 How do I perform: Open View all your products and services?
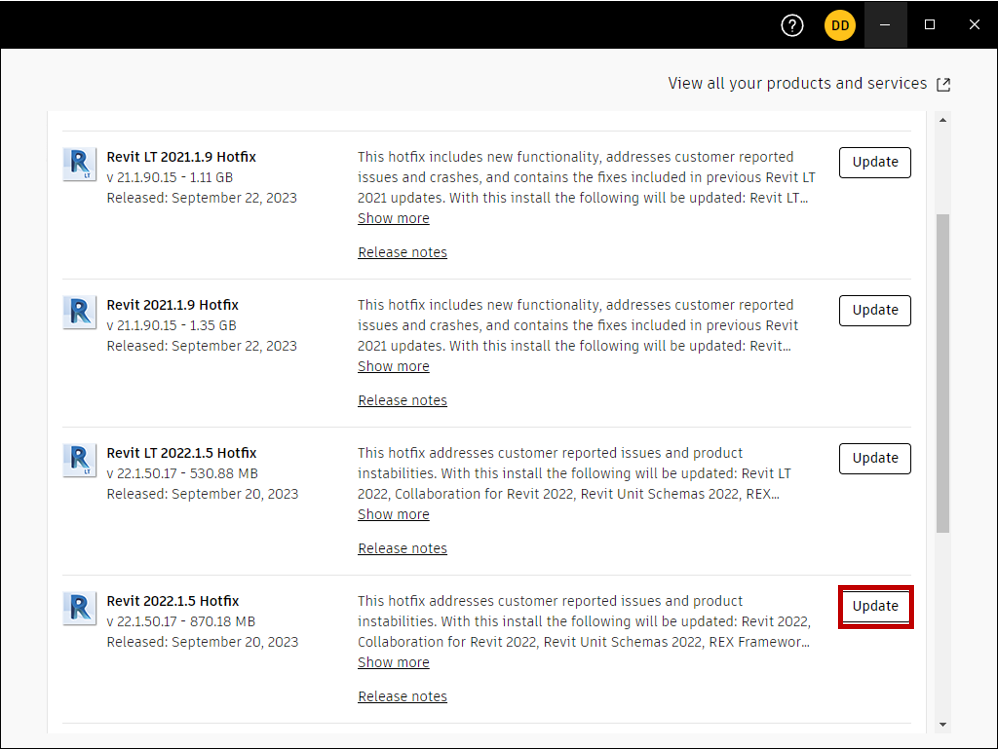(797, 83)
